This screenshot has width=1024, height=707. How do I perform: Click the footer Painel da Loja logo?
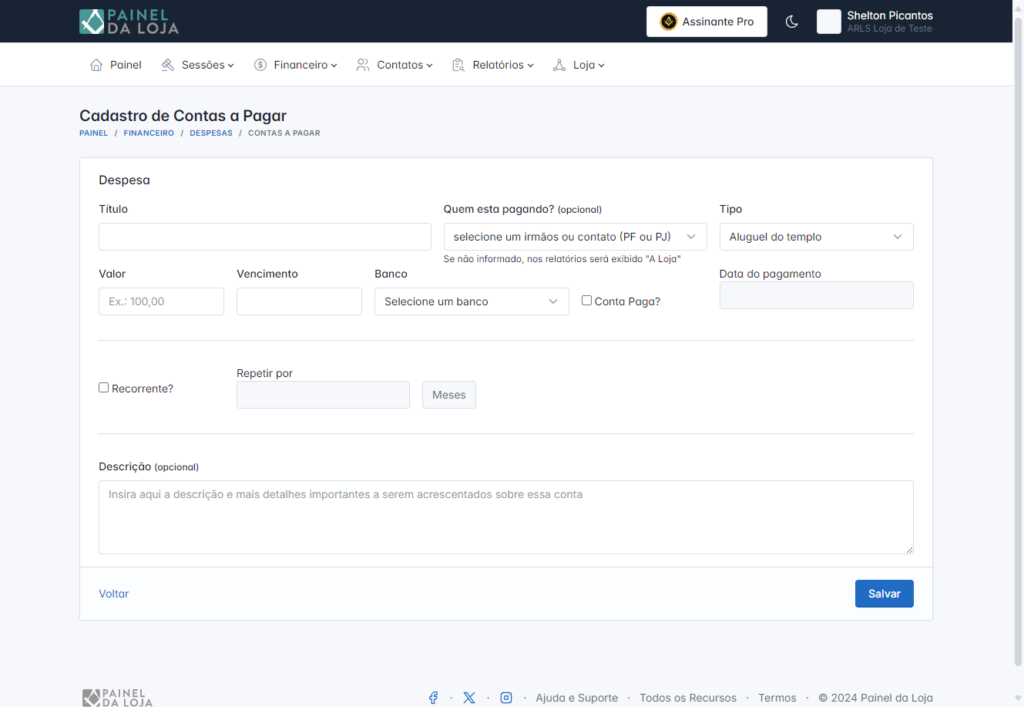coord(118,697)
